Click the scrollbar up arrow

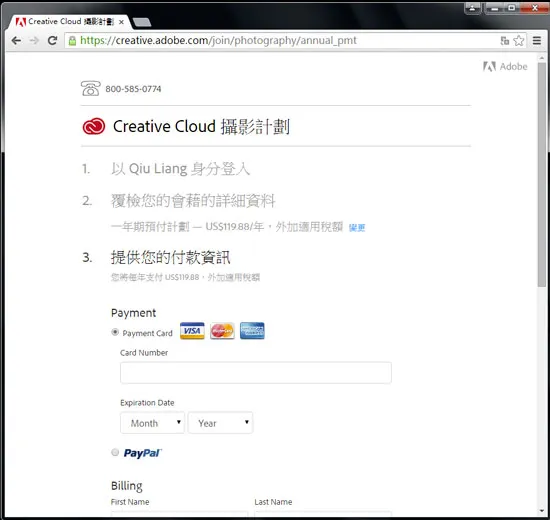coord(542,57)
